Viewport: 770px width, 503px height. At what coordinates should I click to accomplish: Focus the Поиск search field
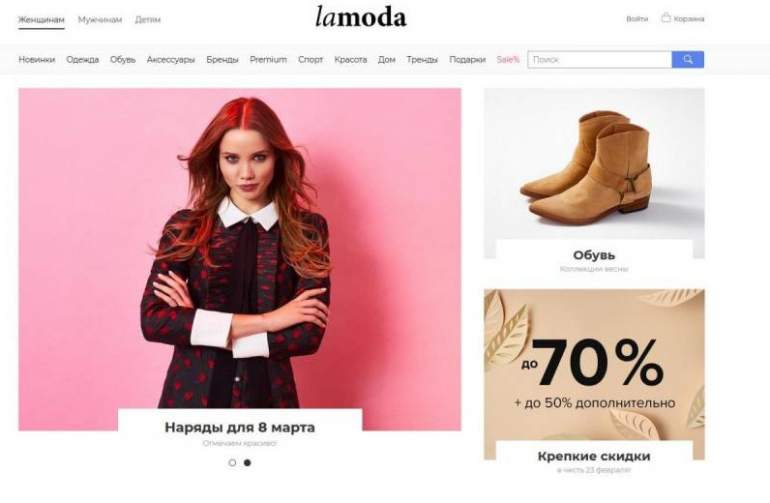[600, 59]
